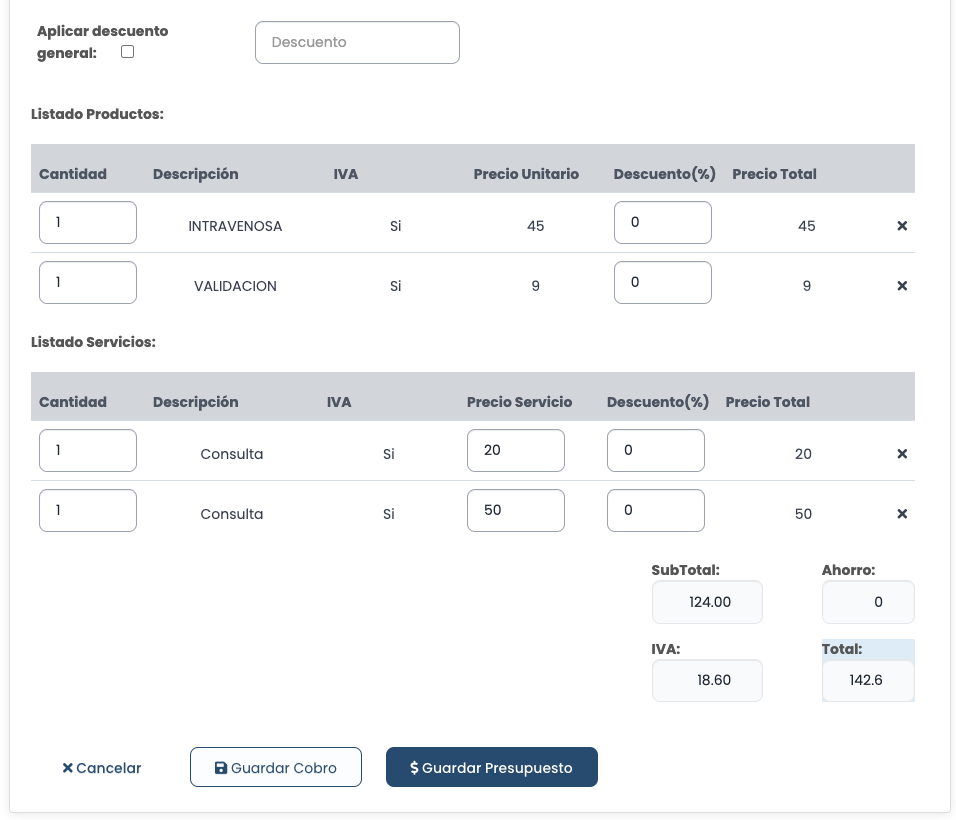Delete the Consulta service priced 50
The height and width of the screenshot is (820, 956).
click(x=902, y=513)
